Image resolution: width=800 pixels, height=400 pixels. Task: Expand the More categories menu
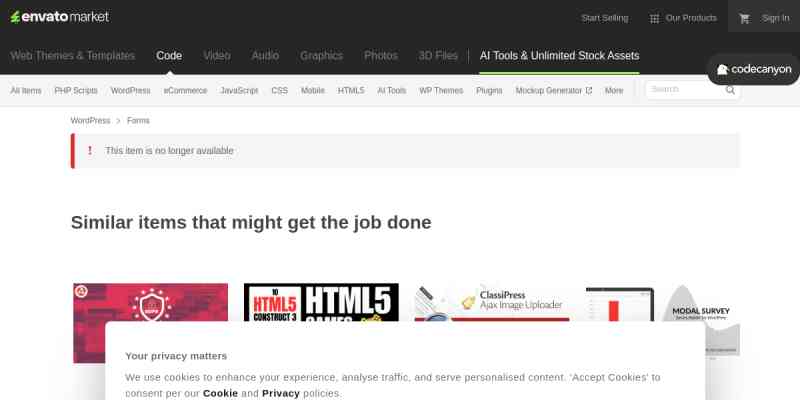tap(614, 90)
